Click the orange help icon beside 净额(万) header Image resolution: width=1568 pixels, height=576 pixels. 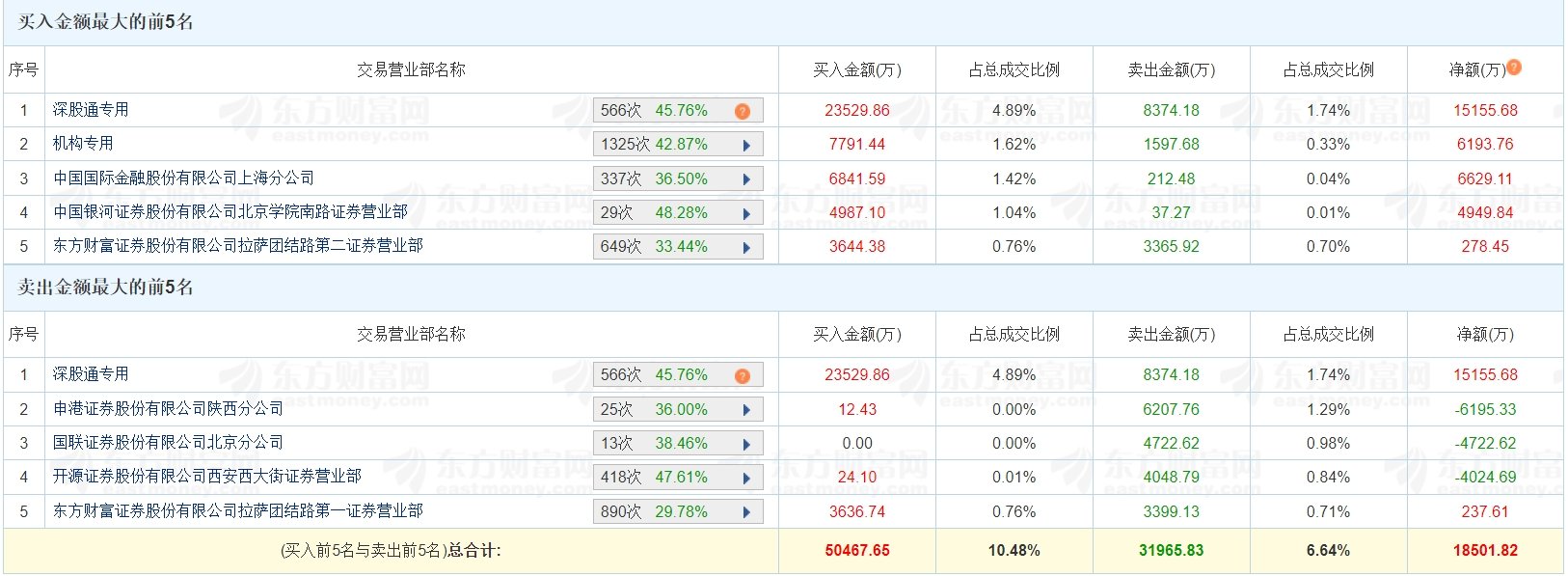(x=1514, y=67)
